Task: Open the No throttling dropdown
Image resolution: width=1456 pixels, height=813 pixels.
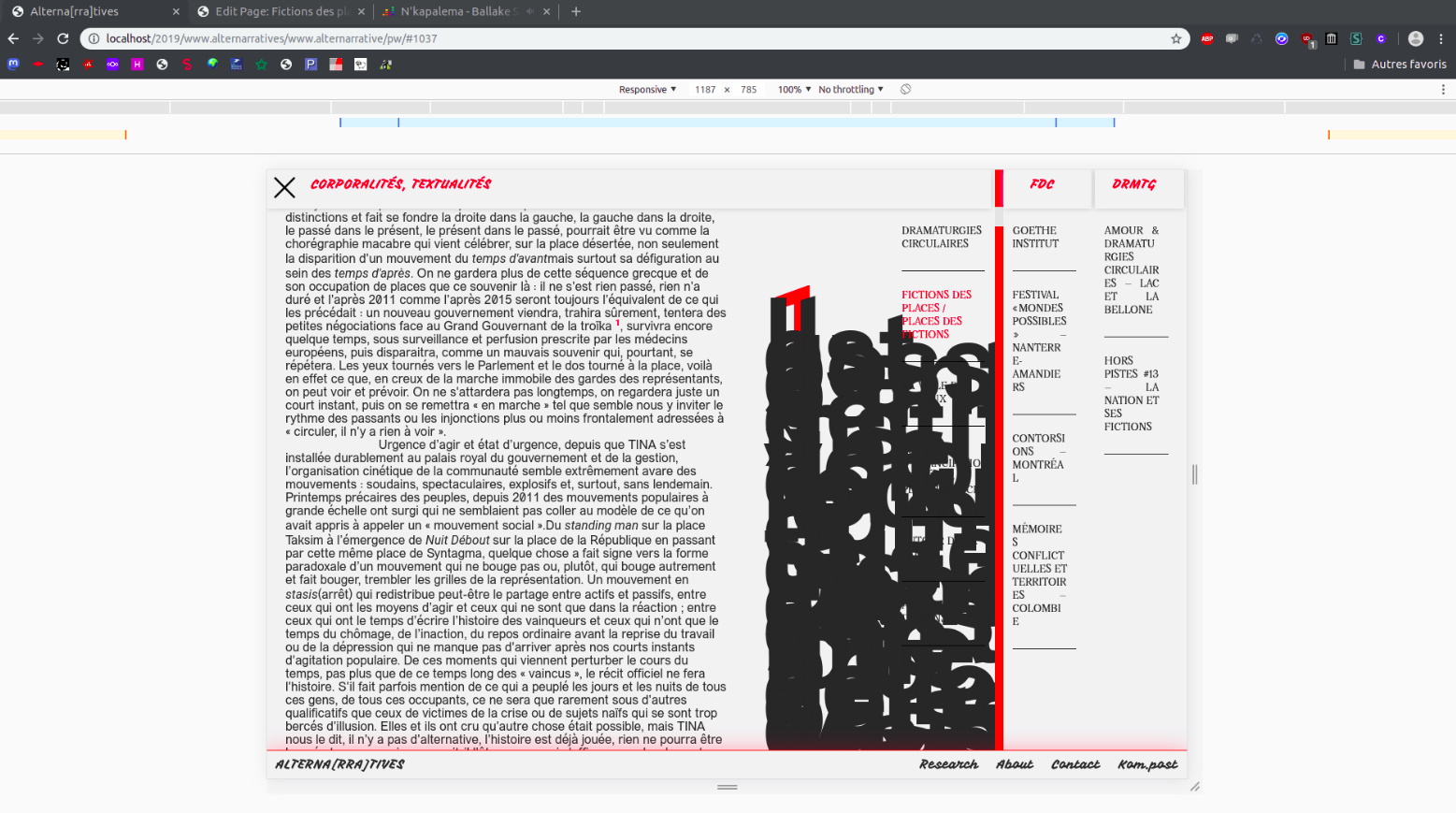Action: 850,90
